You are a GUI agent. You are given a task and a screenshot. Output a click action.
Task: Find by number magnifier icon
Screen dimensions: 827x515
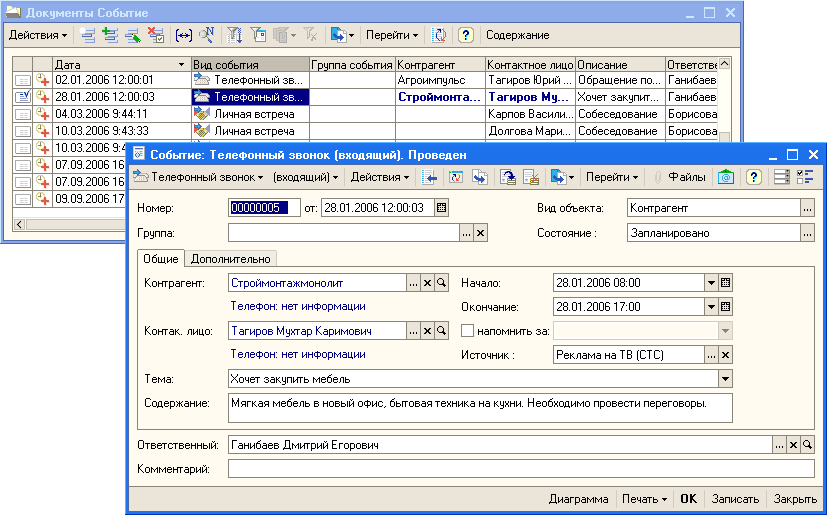[206, 35]
